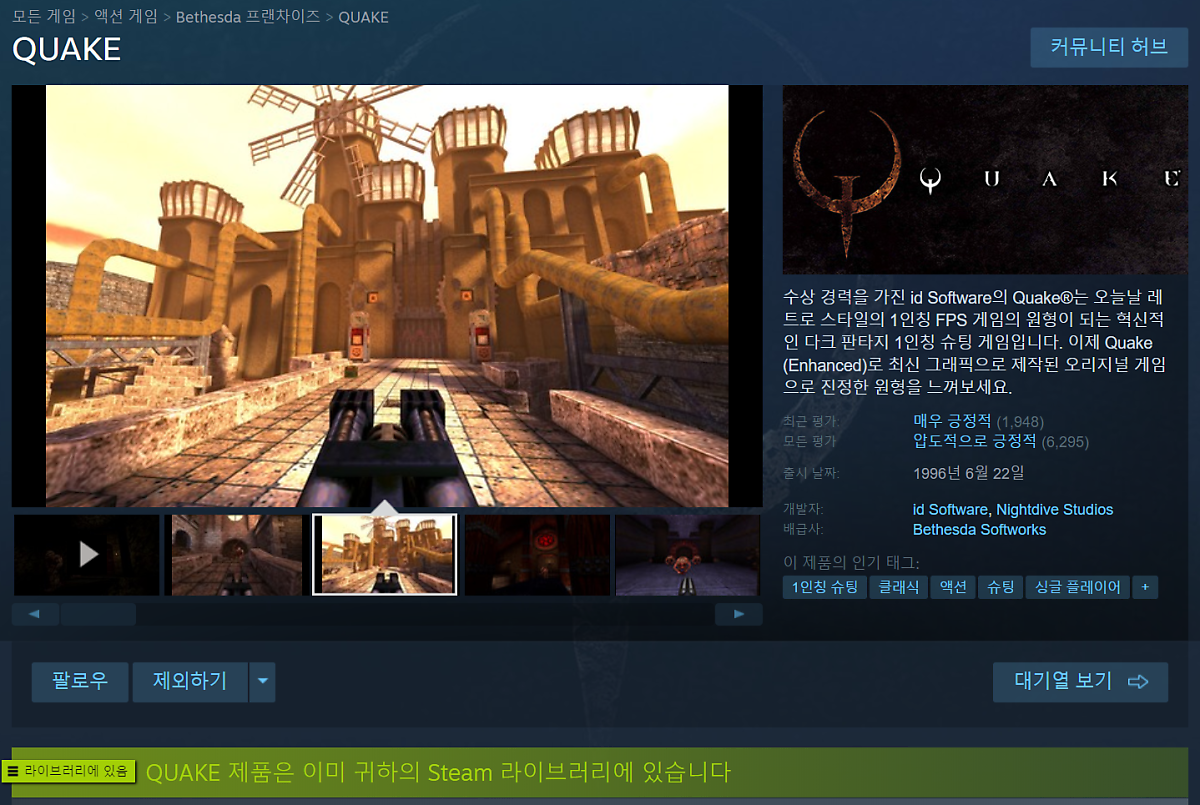This screenshot has height=805, width=1200.
Task: Open the main castle screenshot
Action: tap(387, 296)
